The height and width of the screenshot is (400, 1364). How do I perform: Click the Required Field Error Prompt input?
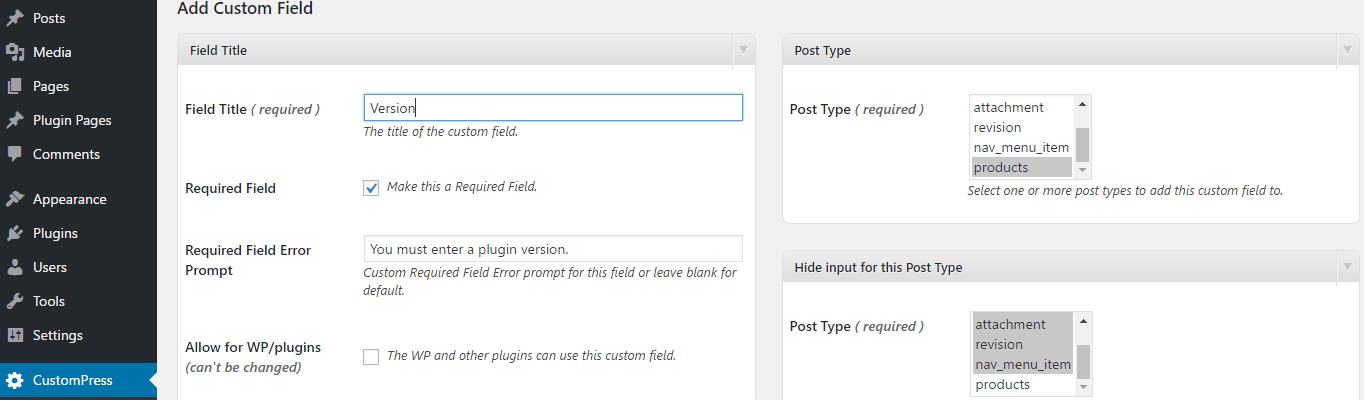point(553,249)
